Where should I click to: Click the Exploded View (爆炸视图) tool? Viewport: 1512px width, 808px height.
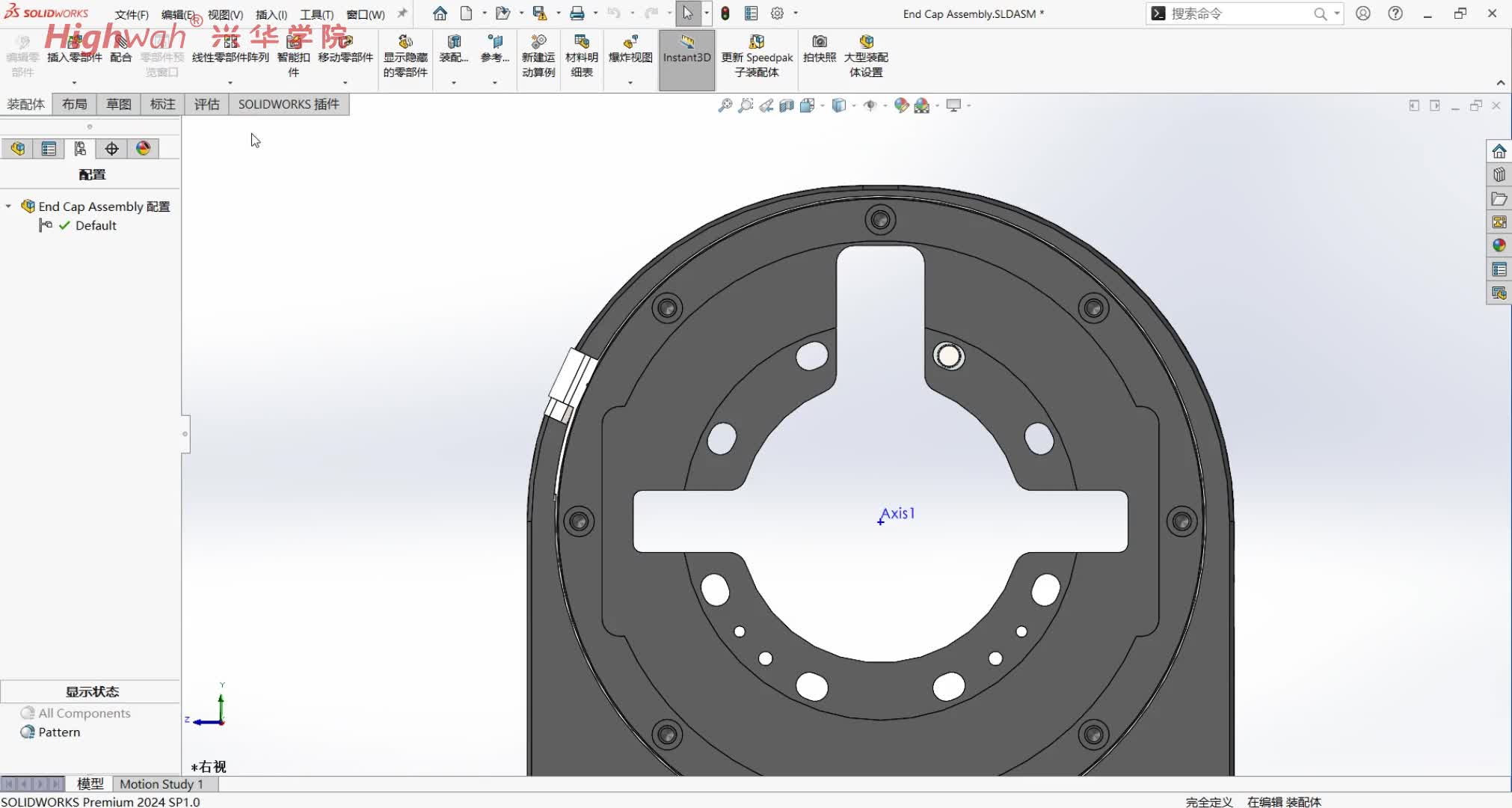[630, 49]
